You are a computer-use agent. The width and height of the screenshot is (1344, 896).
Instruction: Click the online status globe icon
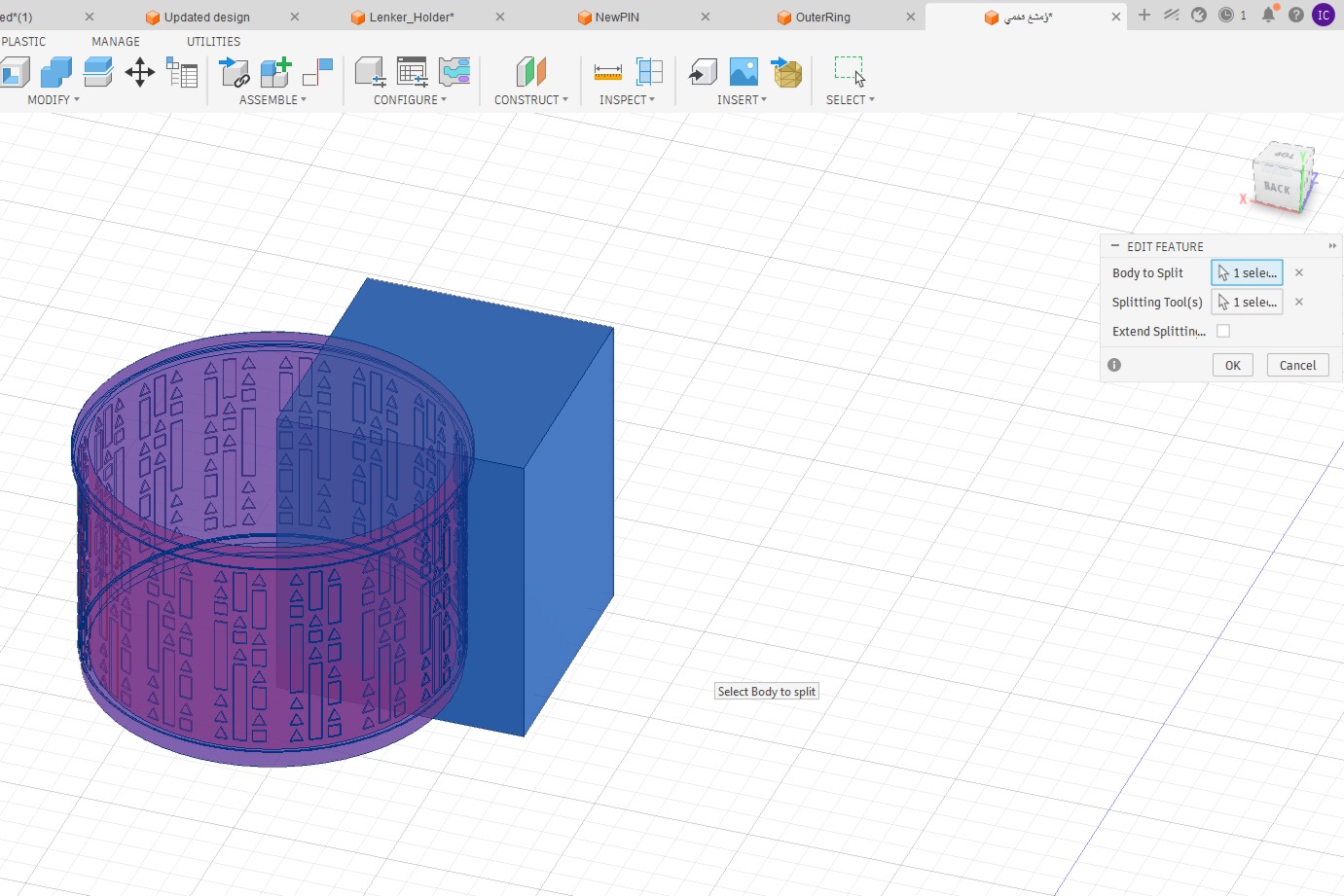[1199, 15]
